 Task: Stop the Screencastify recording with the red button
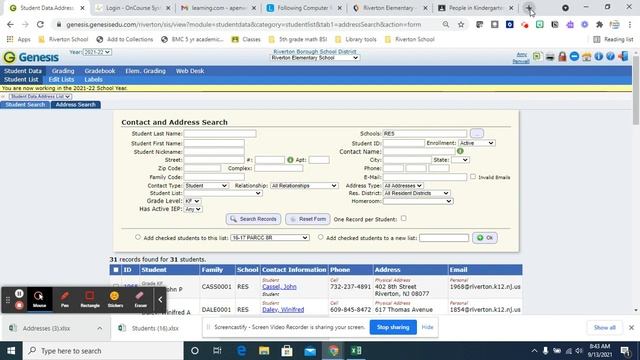pyautogui.click(x=19, y=305)
